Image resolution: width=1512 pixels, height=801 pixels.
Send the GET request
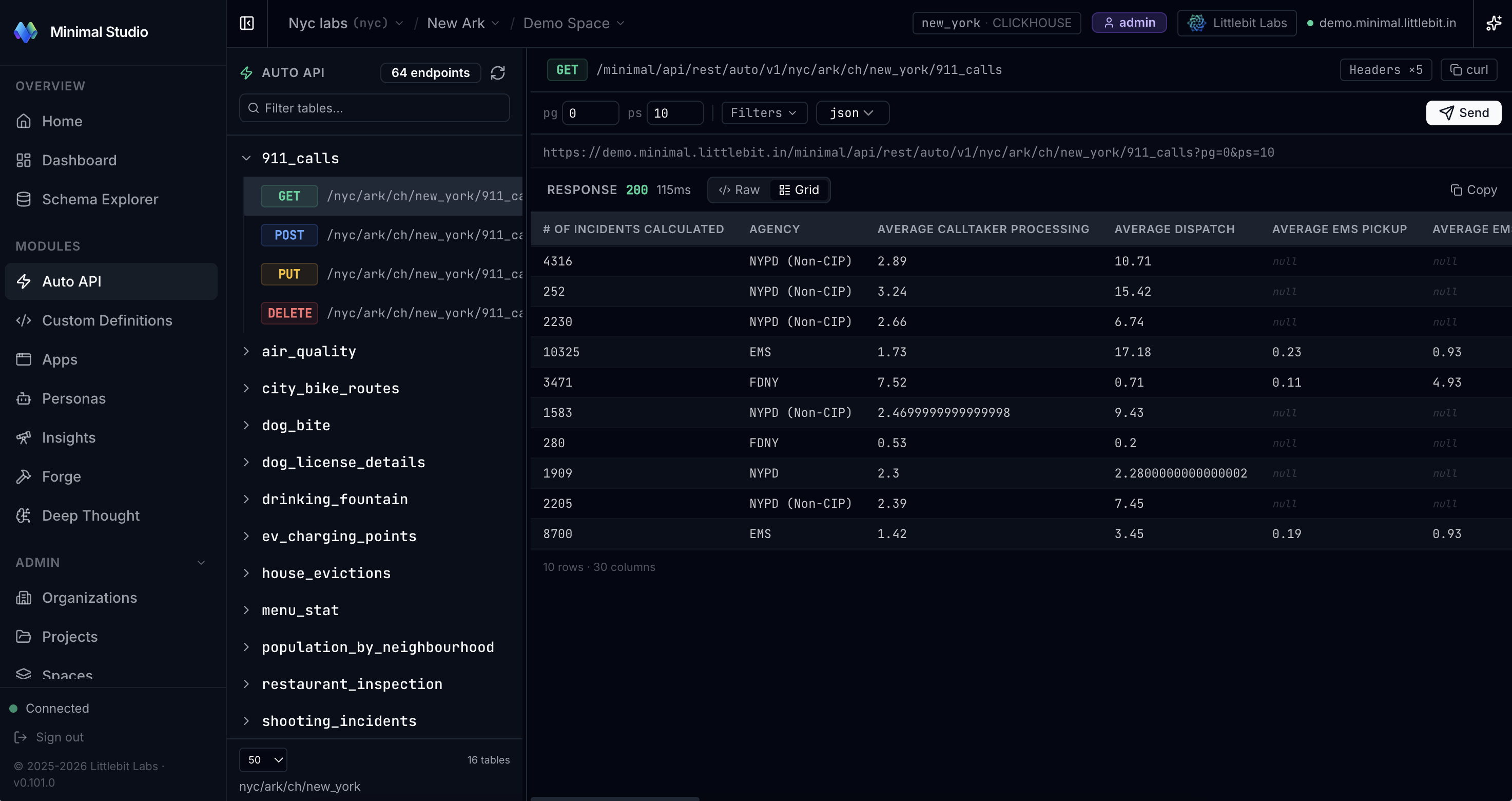(1463, 112)
